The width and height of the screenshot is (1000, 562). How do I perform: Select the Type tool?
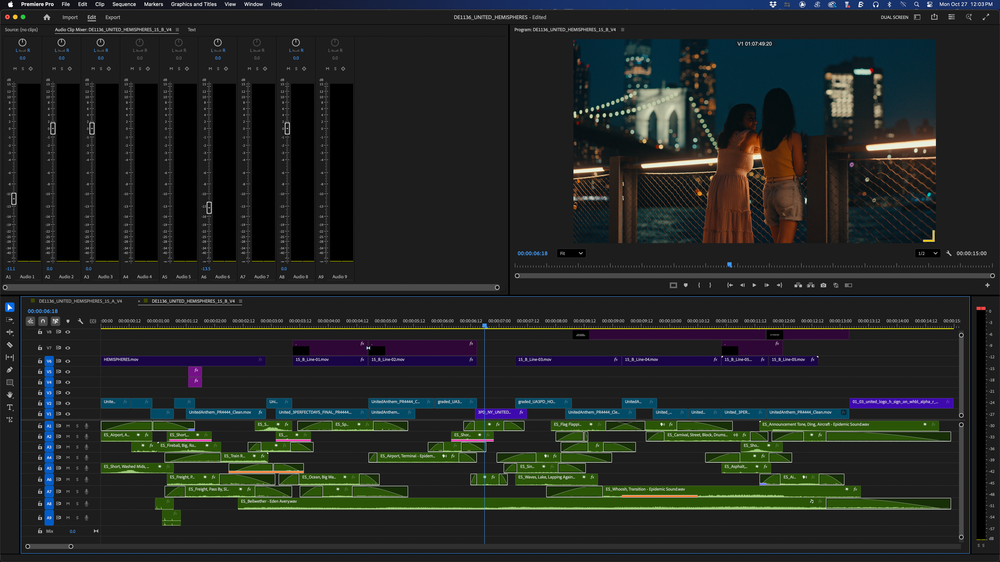pyautogui.click(x=10, y=407)
